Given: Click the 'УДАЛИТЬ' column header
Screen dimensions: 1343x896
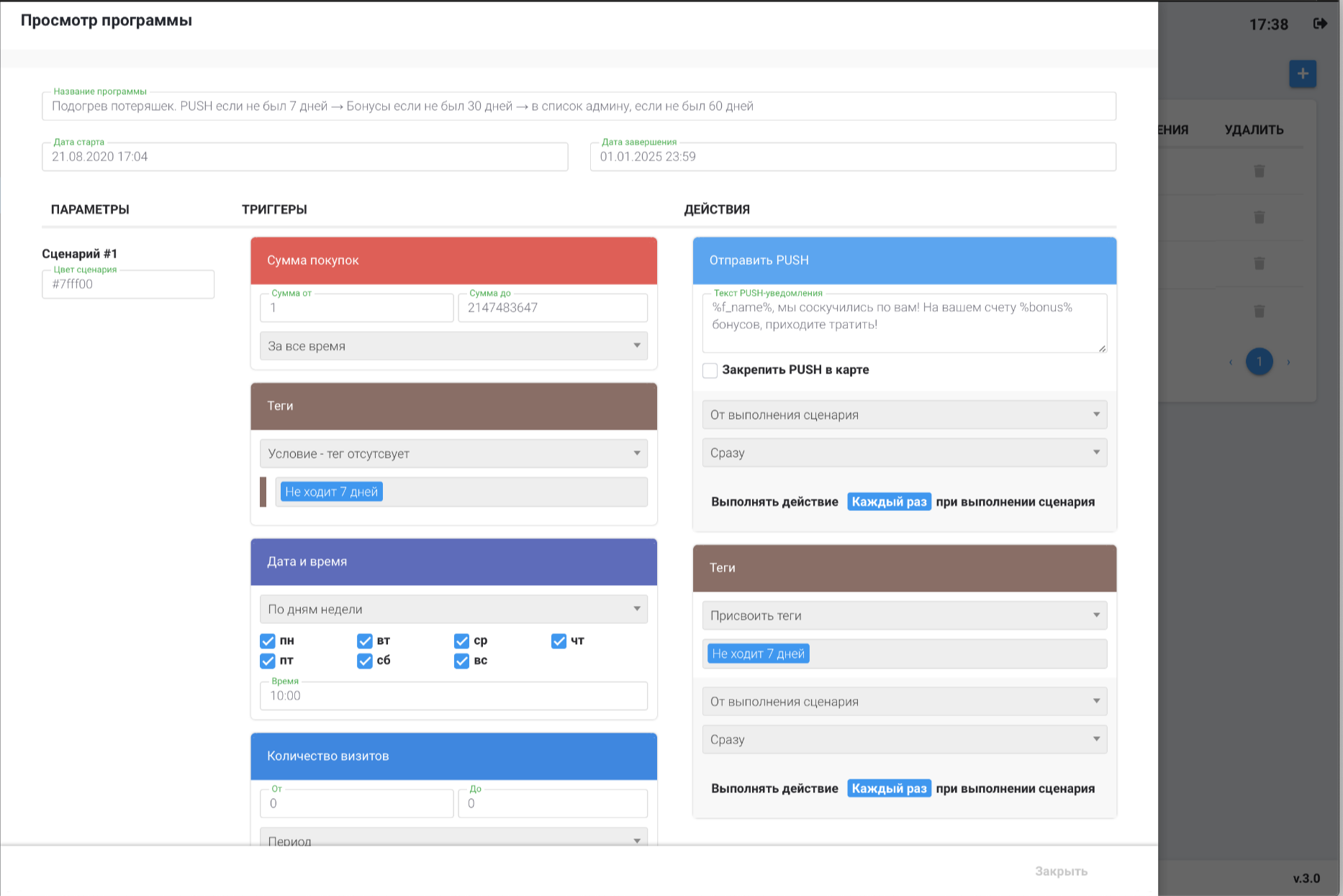Looking at the screenshot, I should point(1254,130).
